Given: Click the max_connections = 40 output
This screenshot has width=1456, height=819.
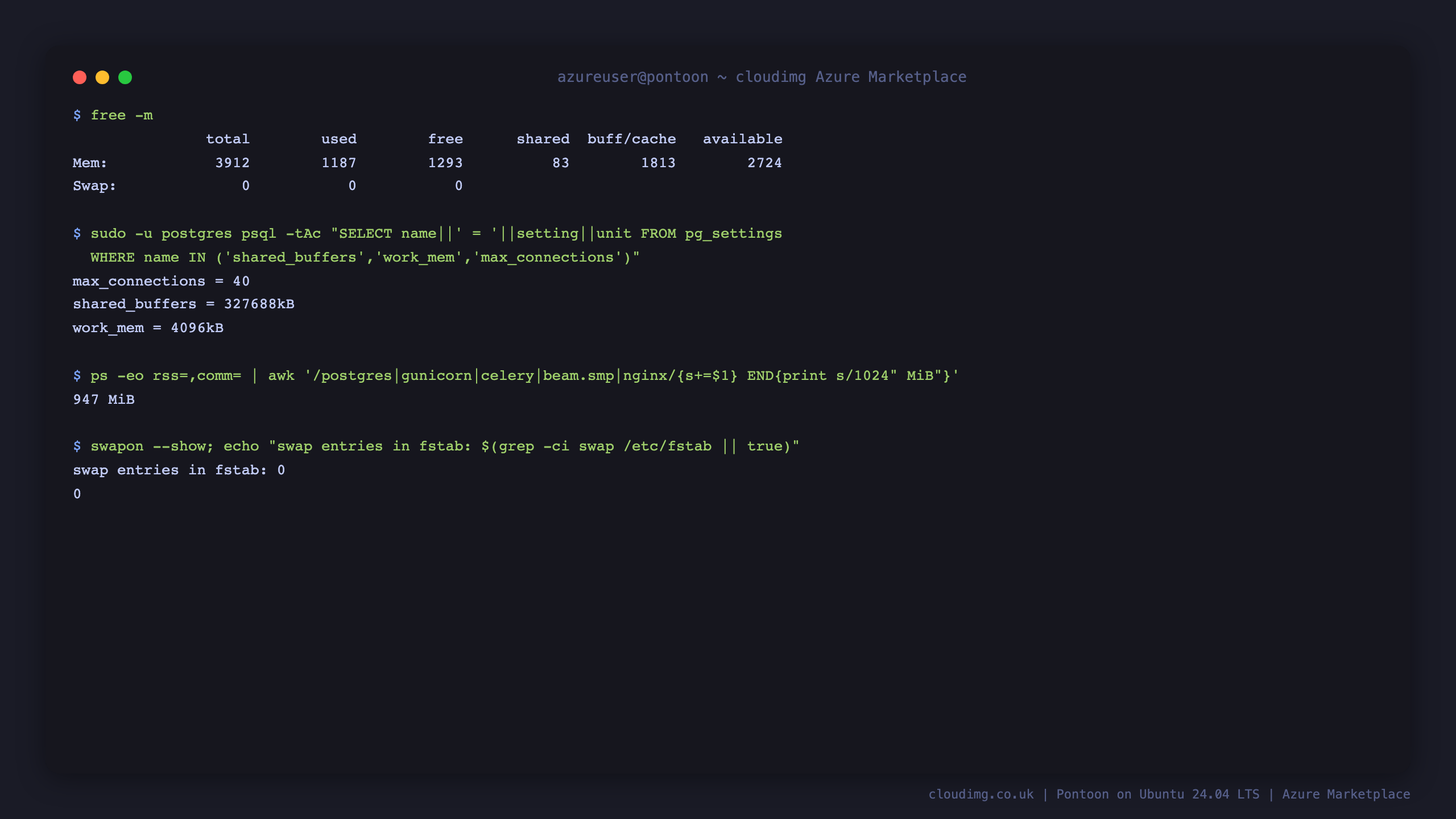Looking at the screenshot, I should [x=161, y=282].
